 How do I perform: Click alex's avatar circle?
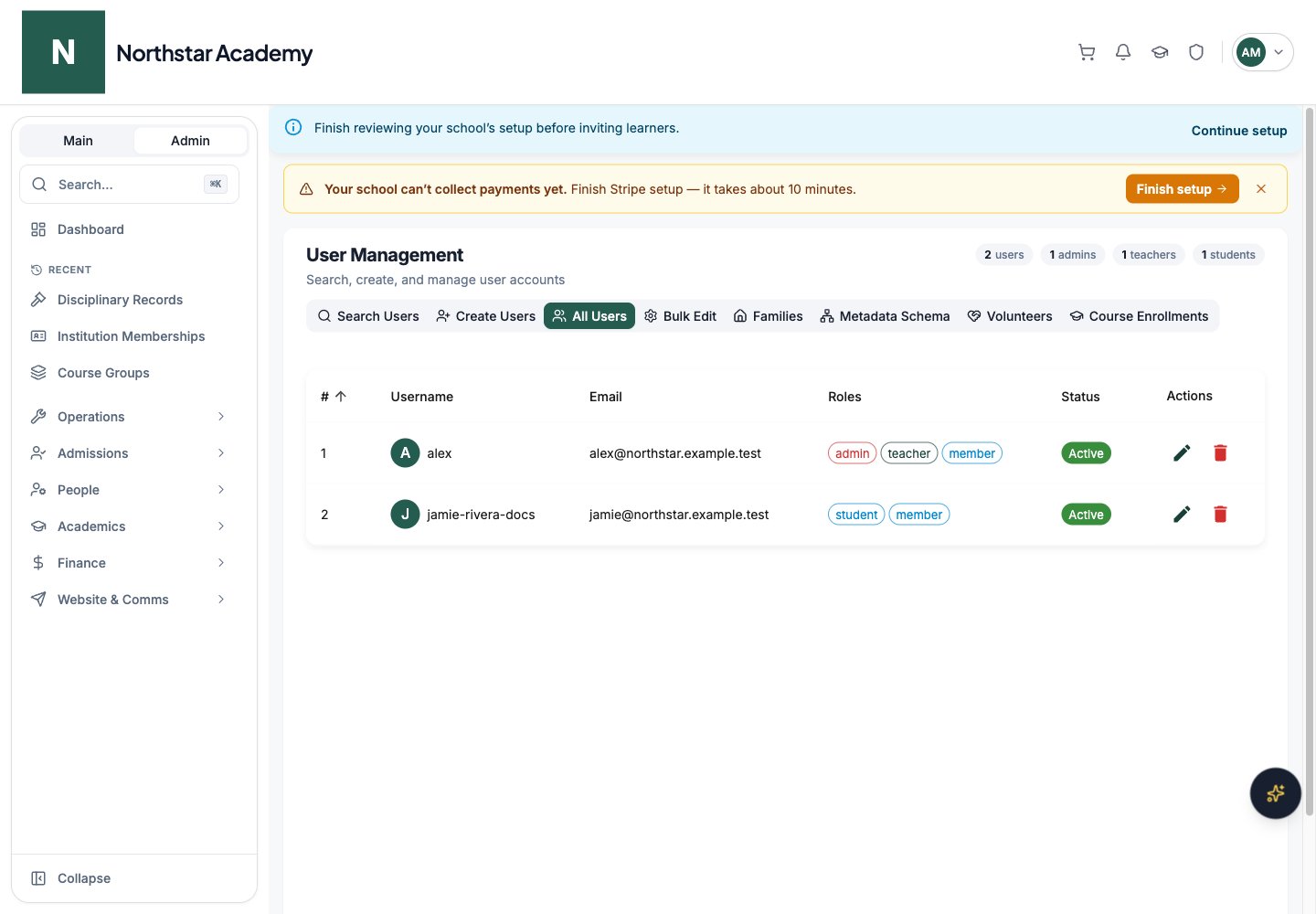click(405, 453)
